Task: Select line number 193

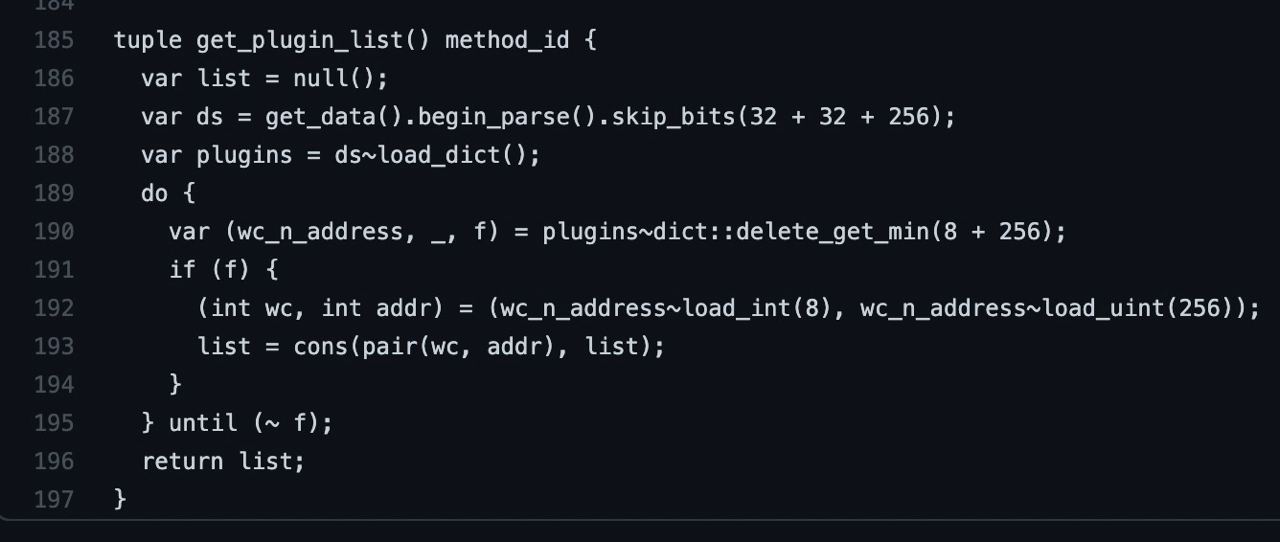Action: [54, 347]
